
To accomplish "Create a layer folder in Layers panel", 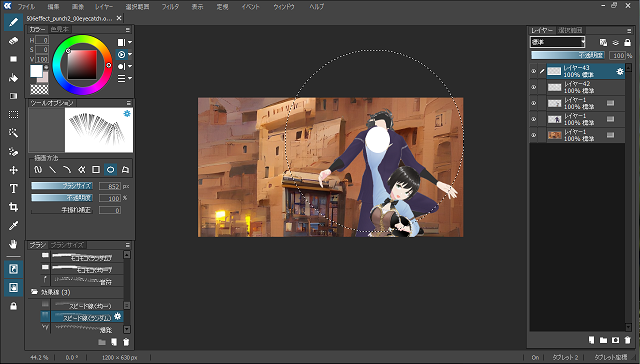I will [x=603, y=340].
